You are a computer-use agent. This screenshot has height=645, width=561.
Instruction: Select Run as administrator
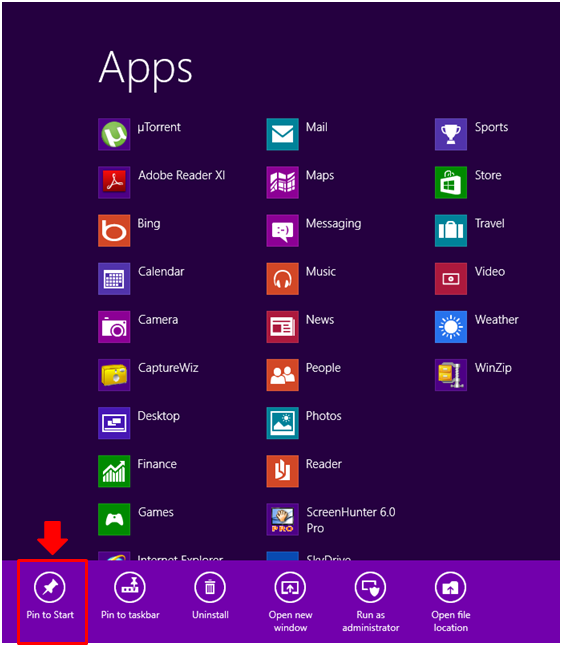(370, 602)
